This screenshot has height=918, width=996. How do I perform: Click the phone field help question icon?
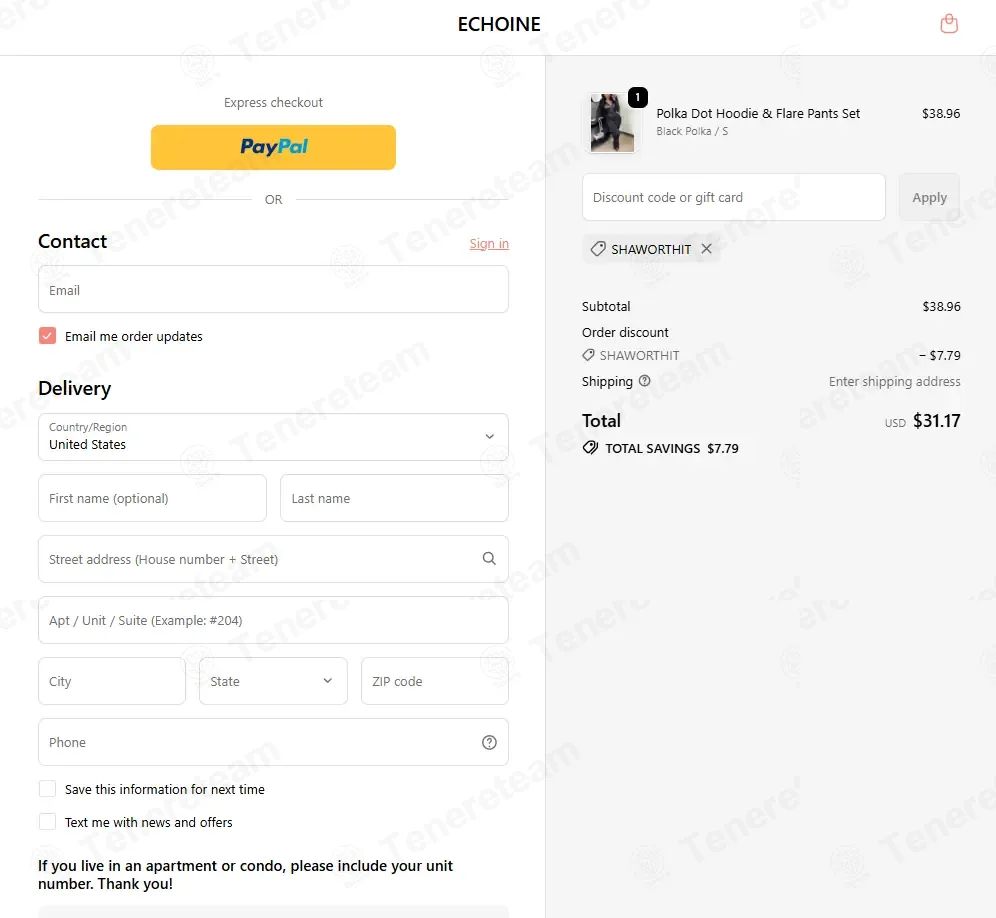tap(488, 742)
